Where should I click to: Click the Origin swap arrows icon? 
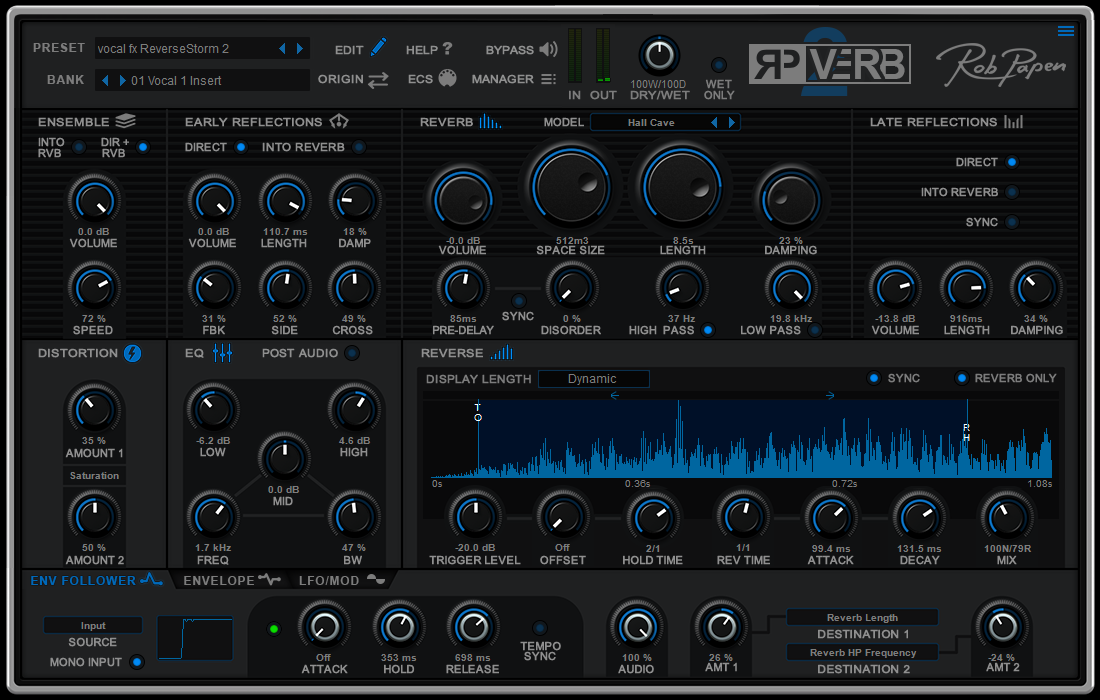[x=378, y=80]
